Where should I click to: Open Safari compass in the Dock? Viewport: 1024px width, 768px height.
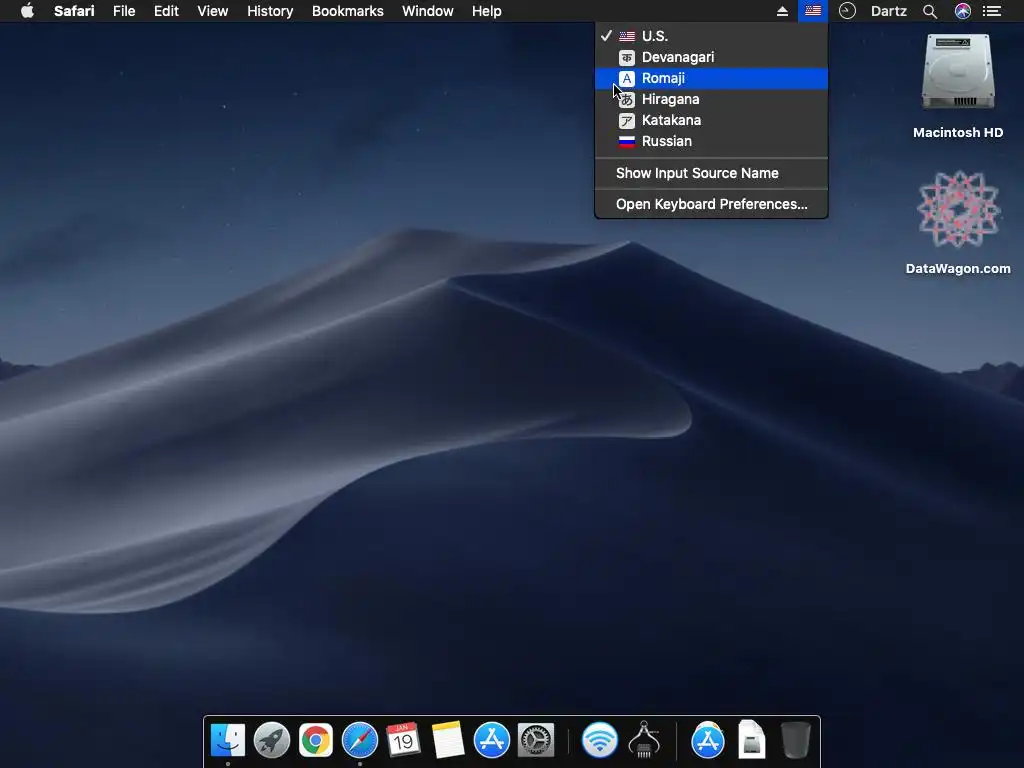[x=360, y=740]
